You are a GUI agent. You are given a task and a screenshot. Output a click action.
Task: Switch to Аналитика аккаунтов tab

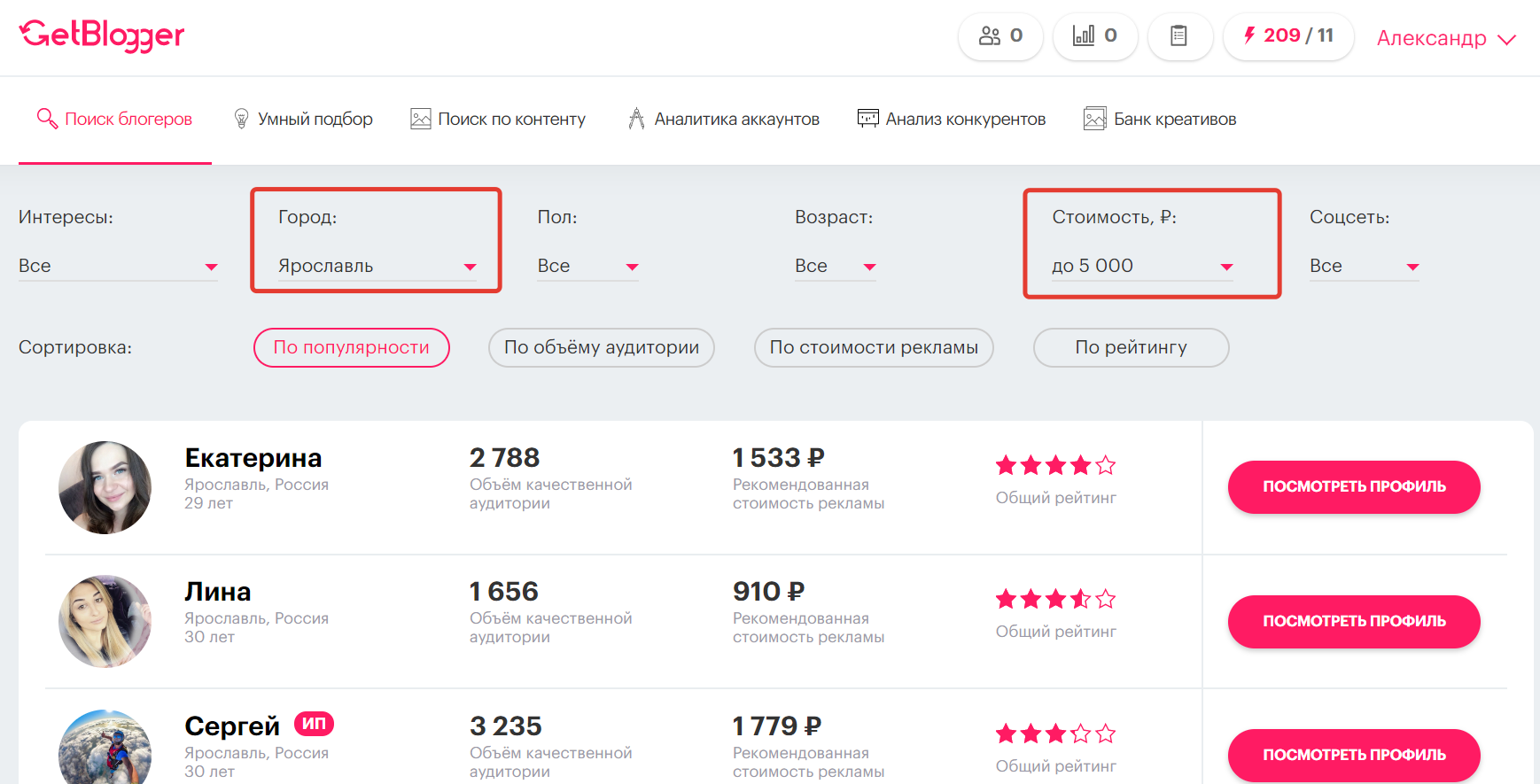[723, 120]
